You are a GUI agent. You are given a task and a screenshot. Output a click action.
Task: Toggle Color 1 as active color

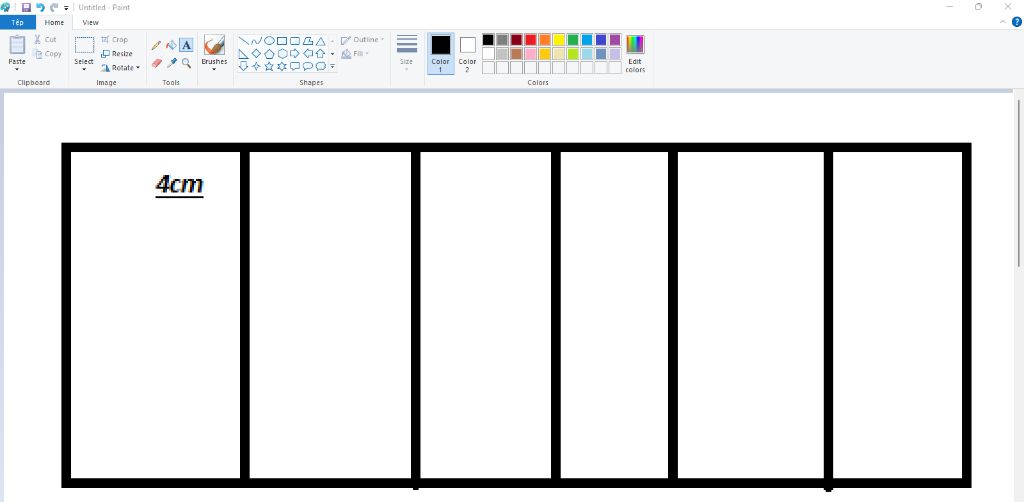(x=441, y=51)
